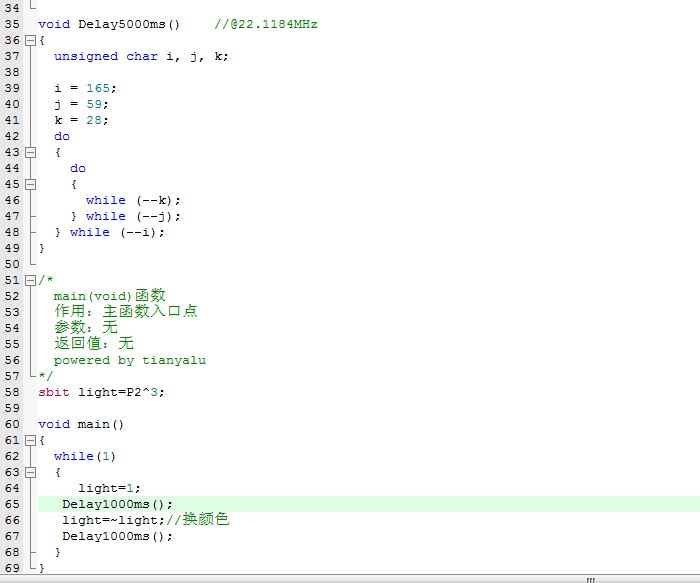Click line number 35 in the gutter
This screenshot has height=583, width=700.
12,24
